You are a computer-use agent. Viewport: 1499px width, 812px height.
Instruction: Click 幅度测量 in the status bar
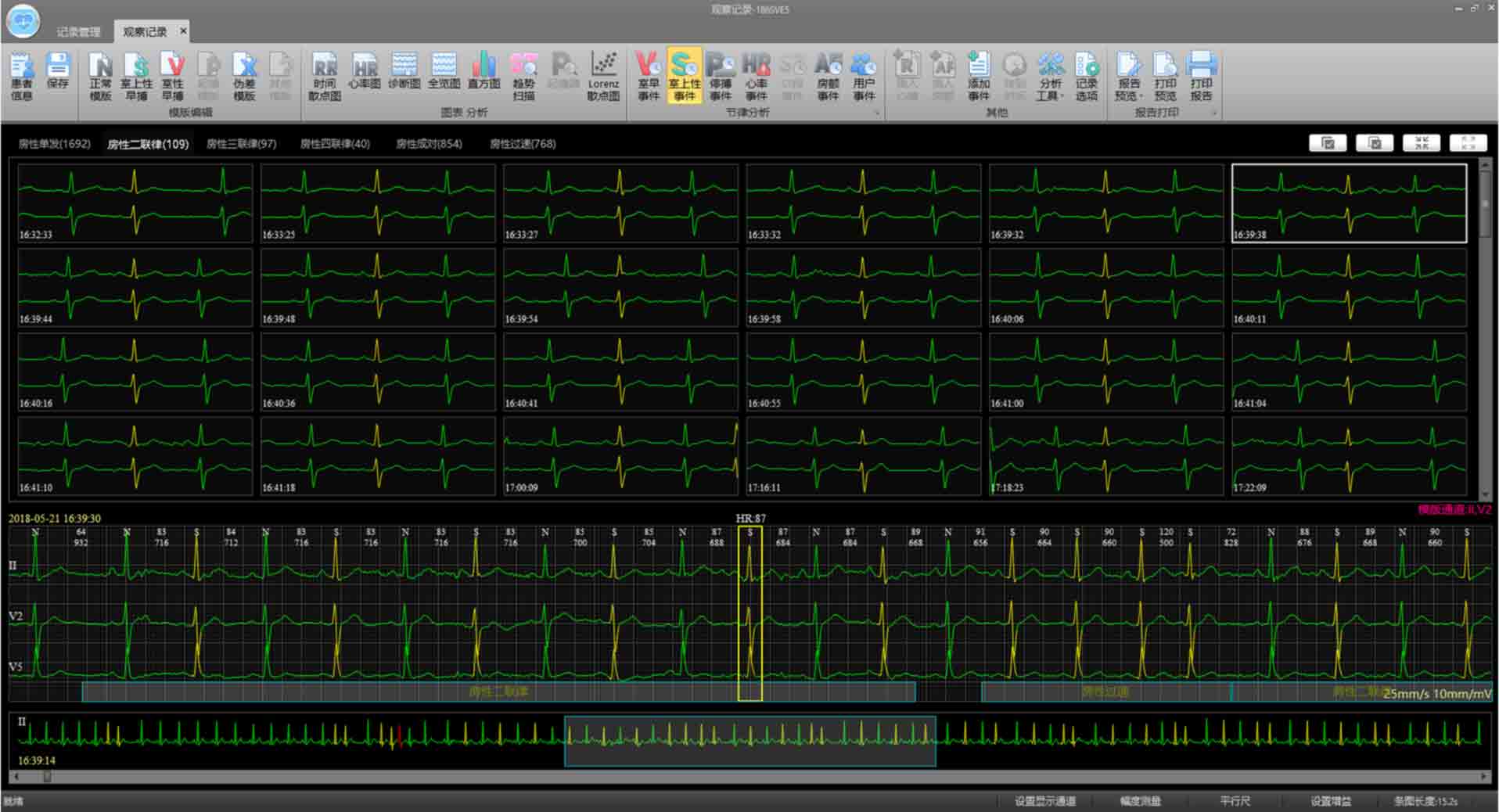click(1141, 801)
